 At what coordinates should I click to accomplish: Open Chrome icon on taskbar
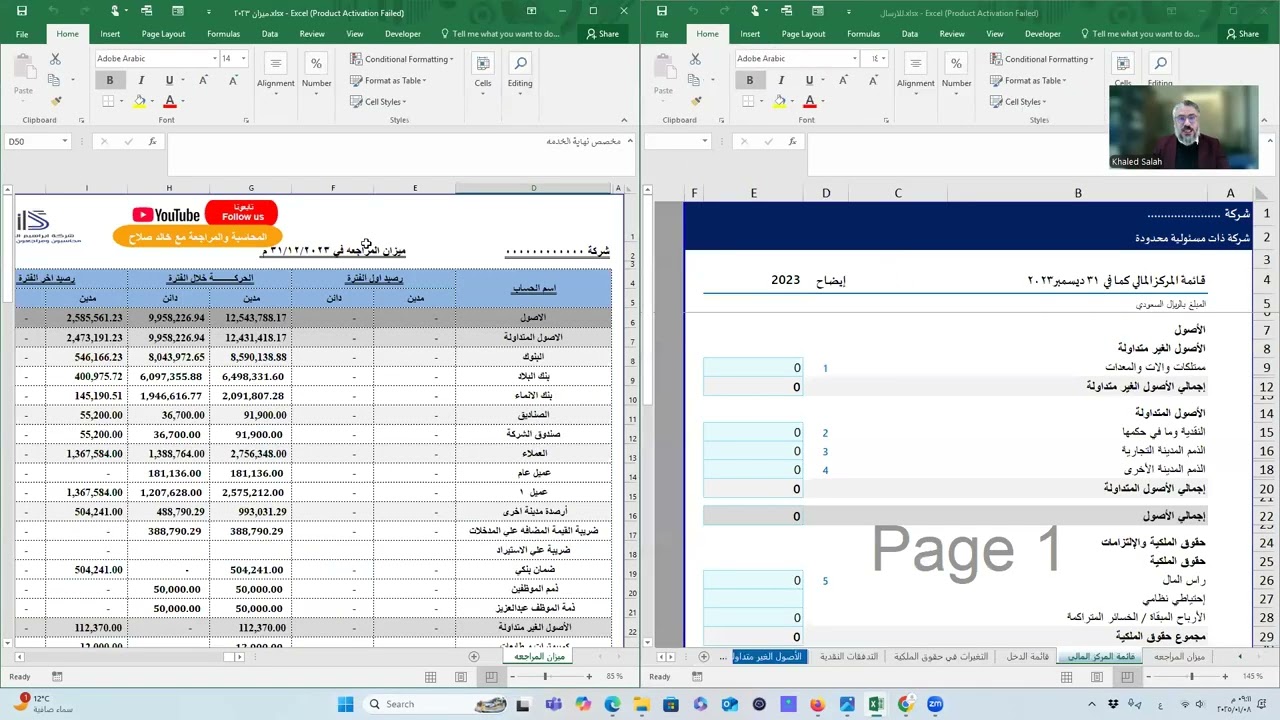coord(905,704)
